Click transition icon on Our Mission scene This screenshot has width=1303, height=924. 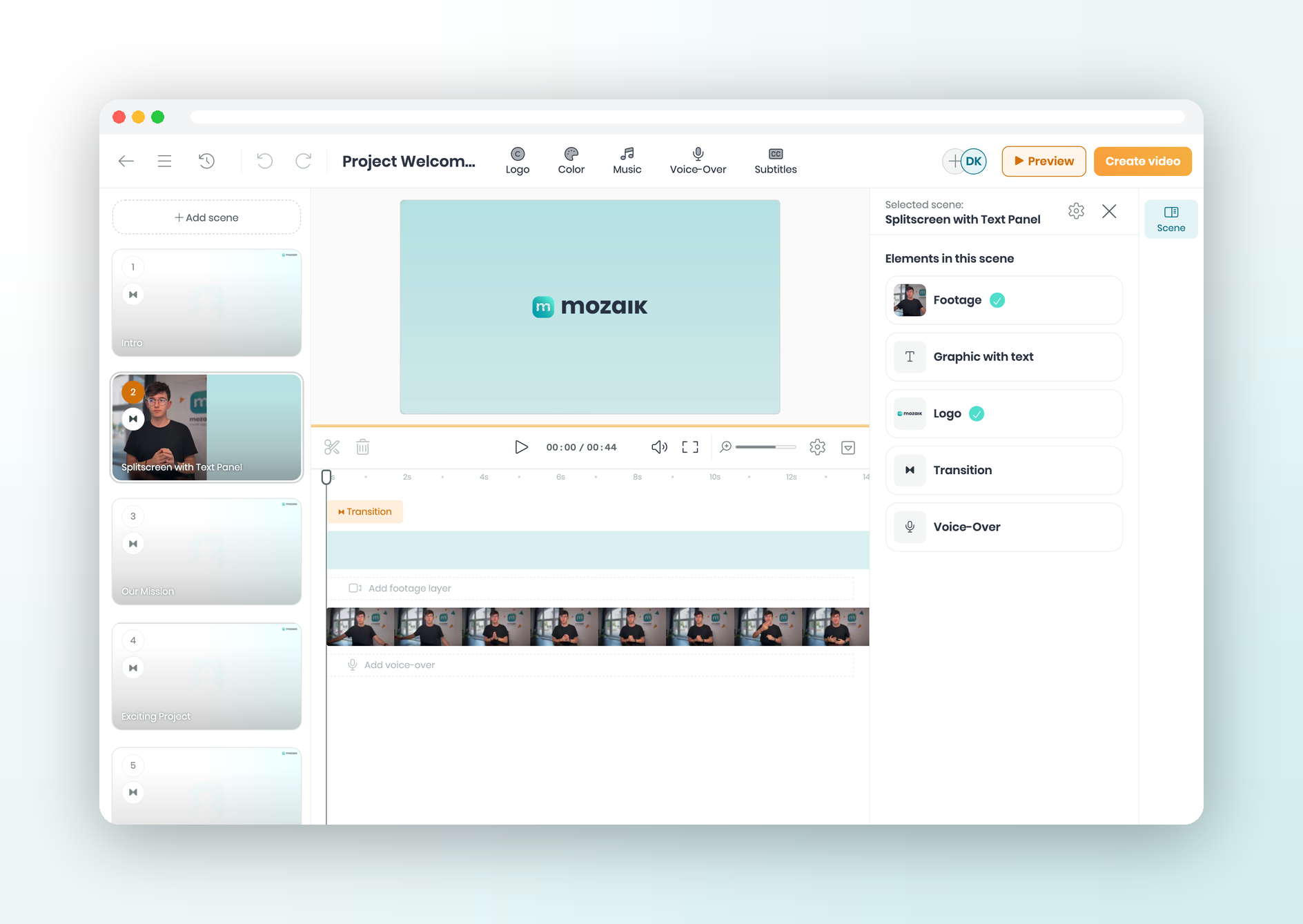(133, 544)
